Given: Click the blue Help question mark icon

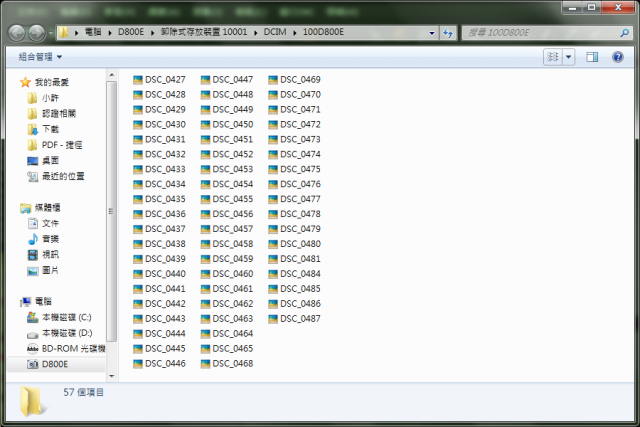Looking at the screenshot, I should click(618, 57).
